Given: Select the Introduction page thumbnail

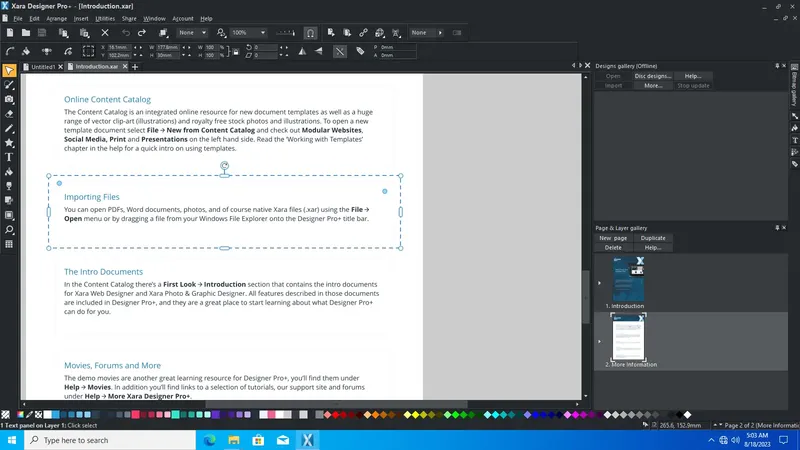Looking at the screenshot, I should point(628,279).
